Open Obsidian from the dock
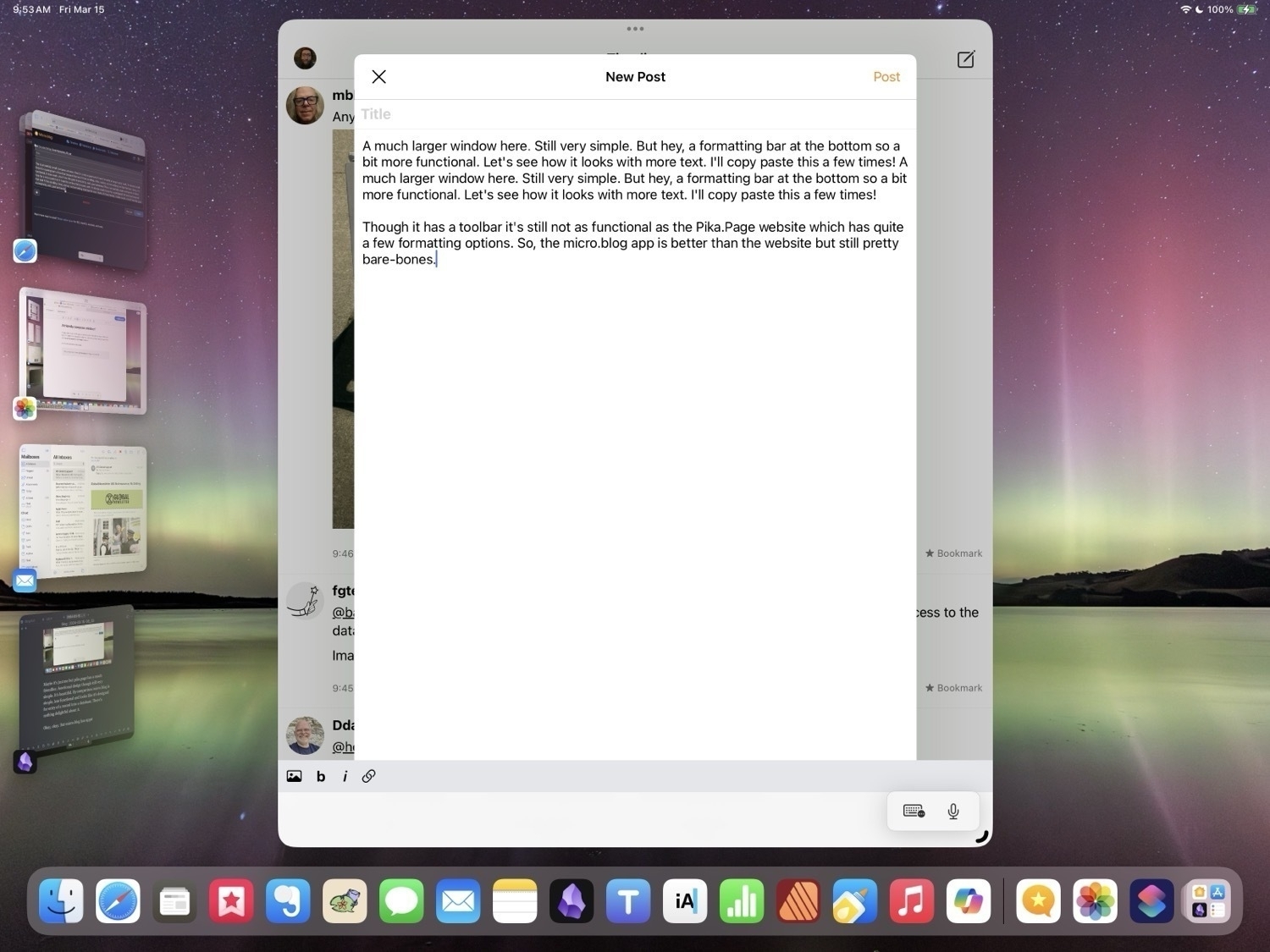 pos(571,901)
